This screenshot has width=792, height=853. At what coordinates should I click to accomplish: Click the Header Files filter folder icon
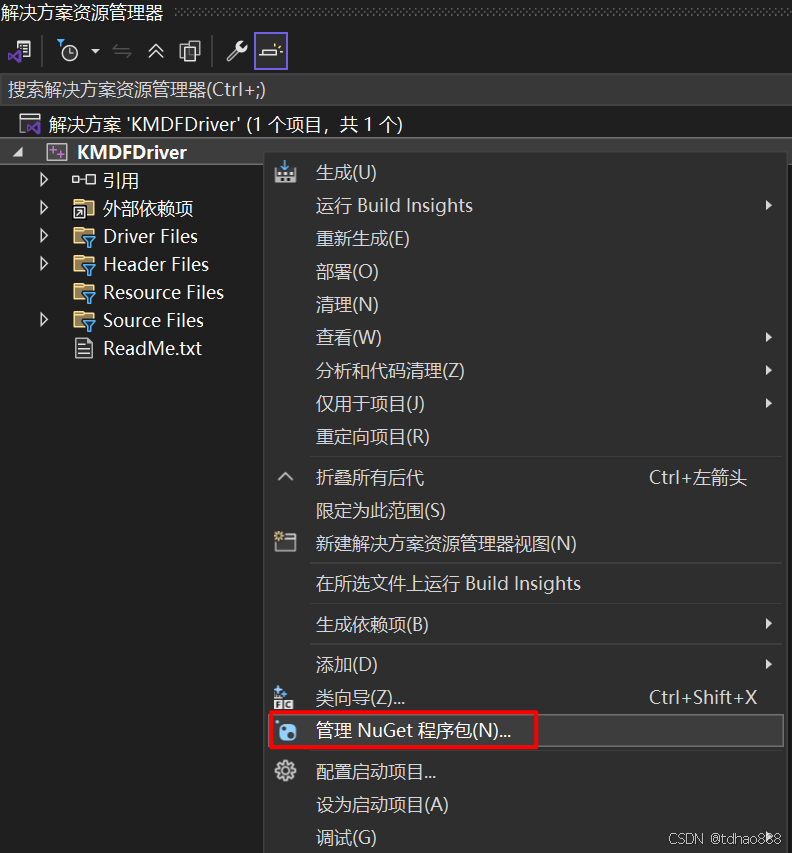click(84, 265)
